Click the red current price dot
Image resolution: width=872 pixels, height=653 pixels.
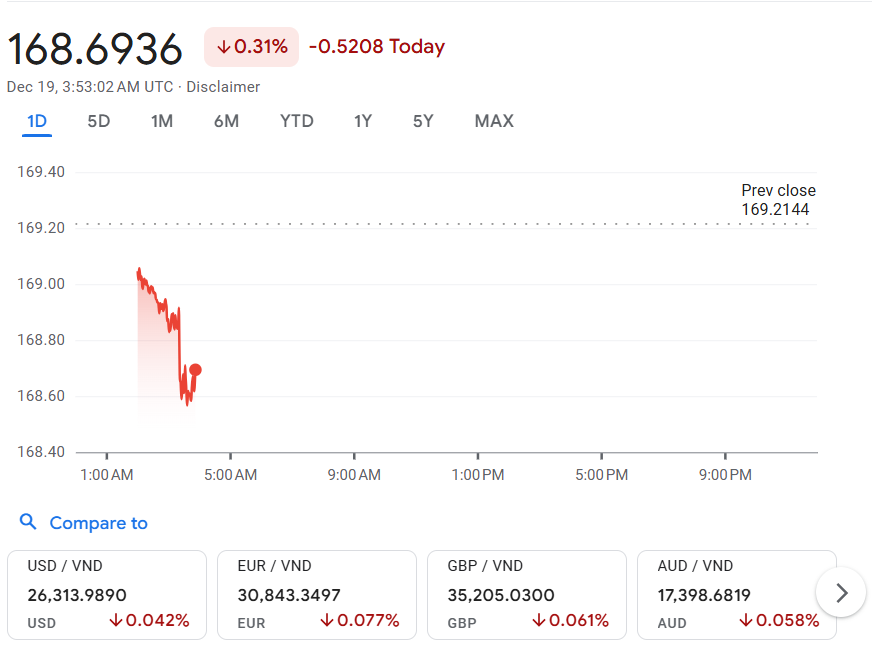[x=195, y=370]
